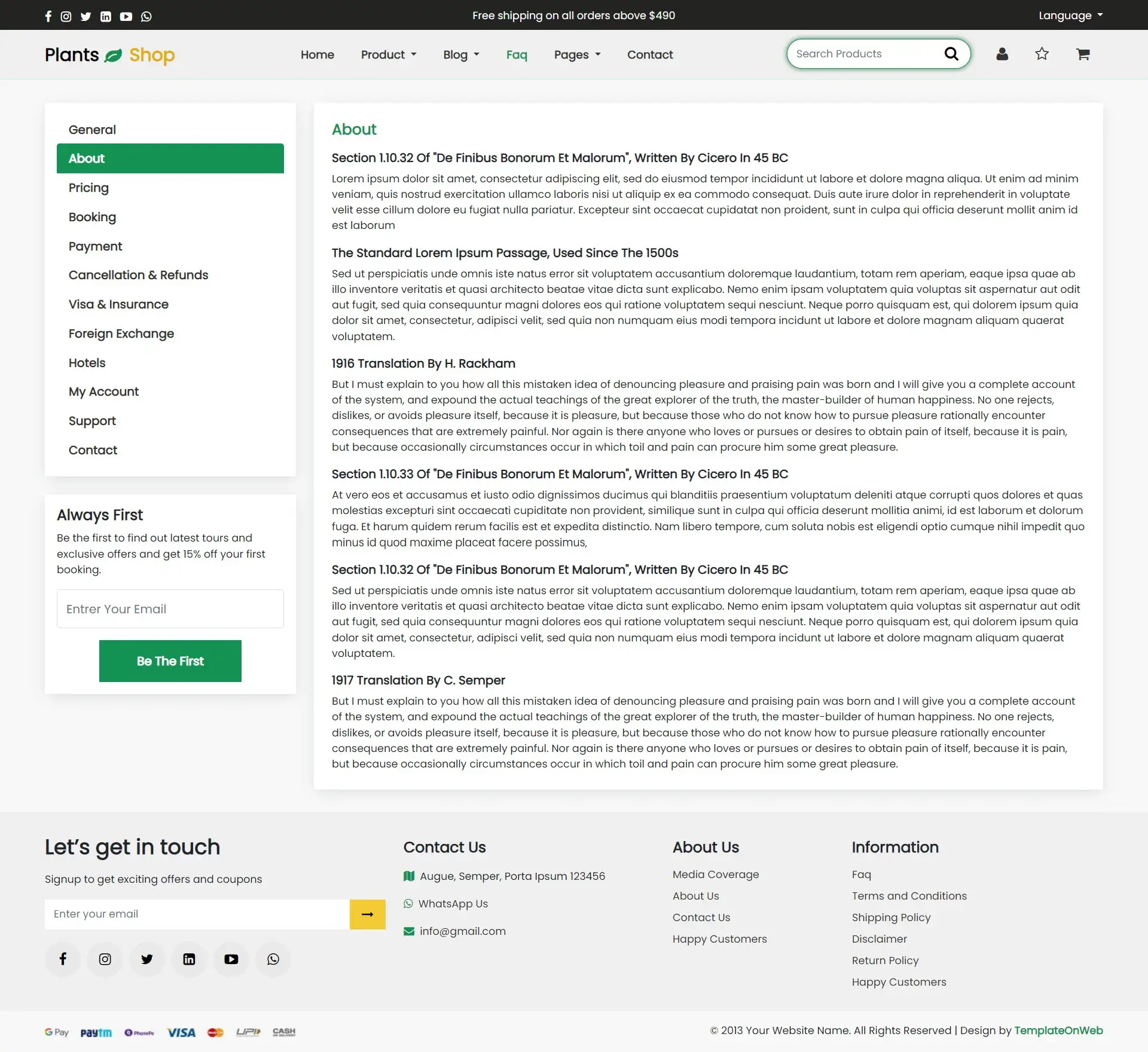Click the Facebook icon in top bar
Image resolution: width=1148 pixels, height=1052 pixels.
click(x=48, y=16)
